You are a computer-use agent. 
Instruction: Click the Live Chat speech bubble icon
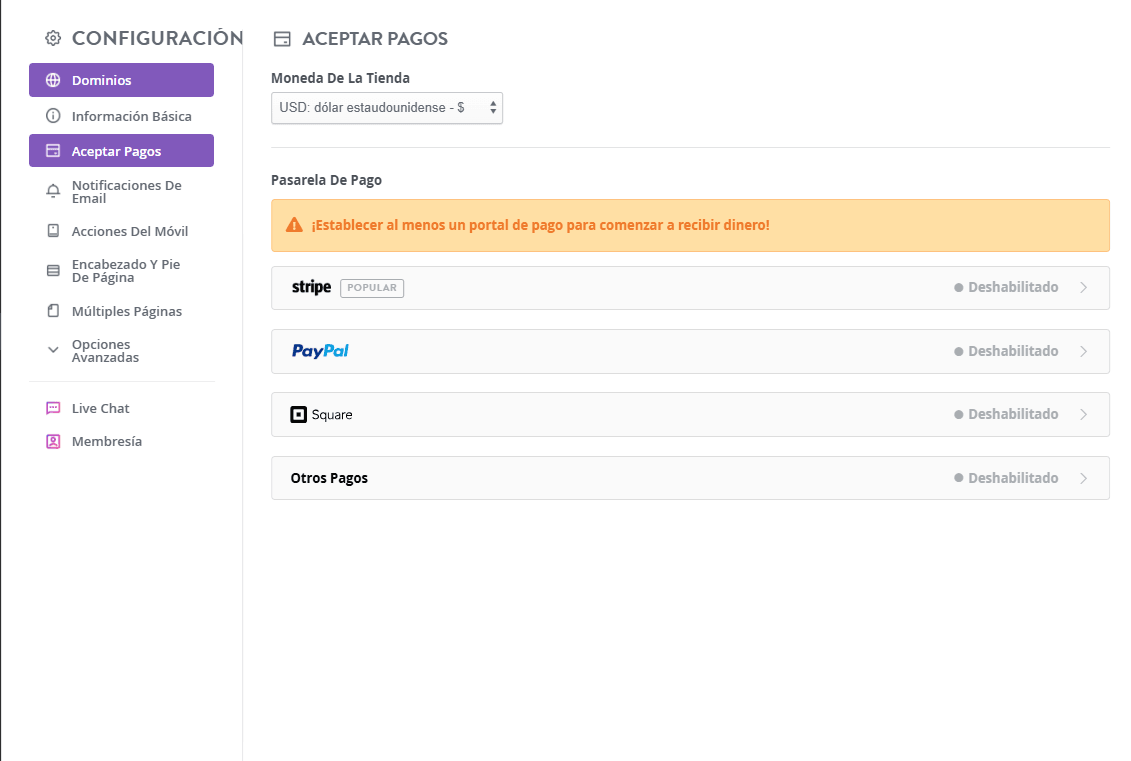[x=54, y=408]
